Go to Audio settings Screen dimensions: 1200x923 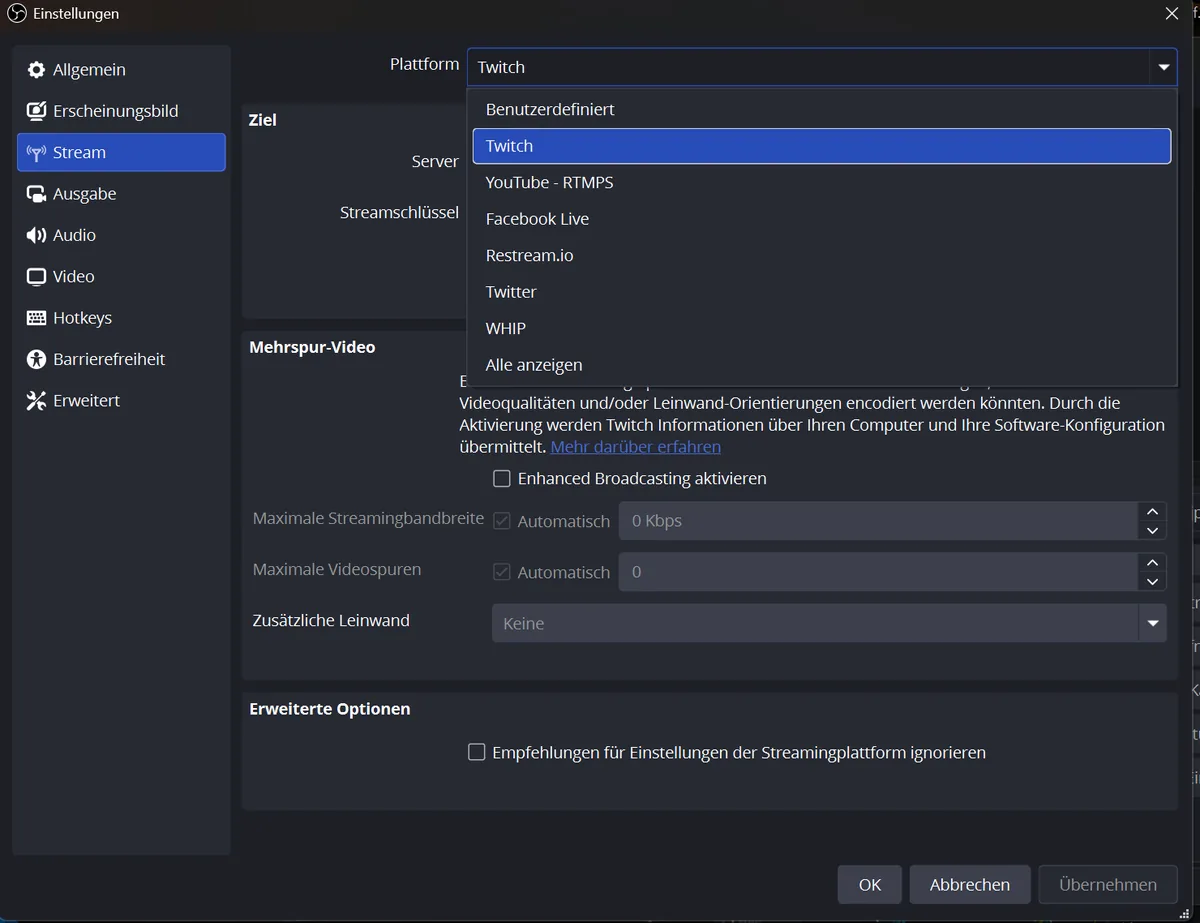[121, 235]
